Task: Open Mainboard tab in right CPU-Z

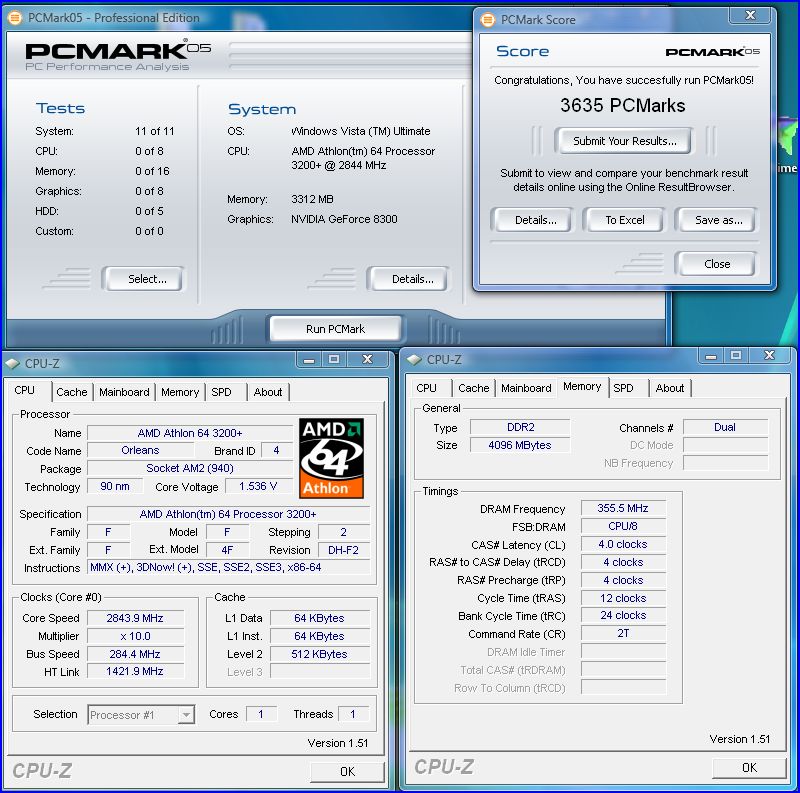Action: pos(526,388)
